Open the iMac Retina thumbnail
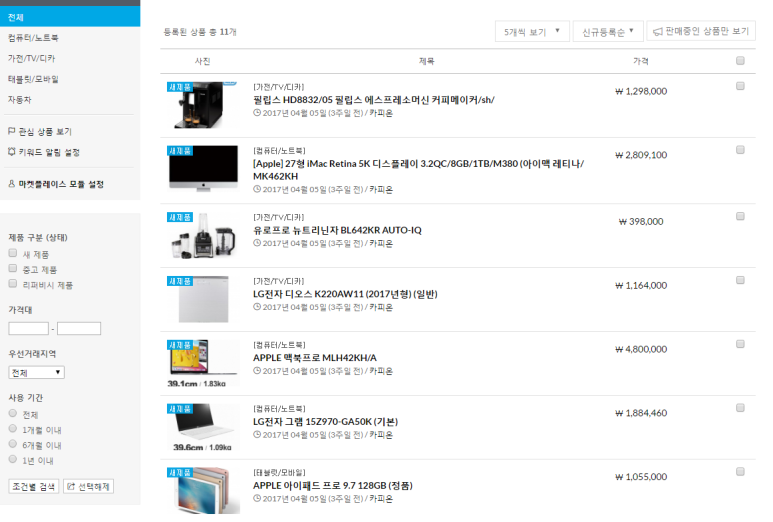This screenshot has height=522, width=773. (x=203, y=169)
